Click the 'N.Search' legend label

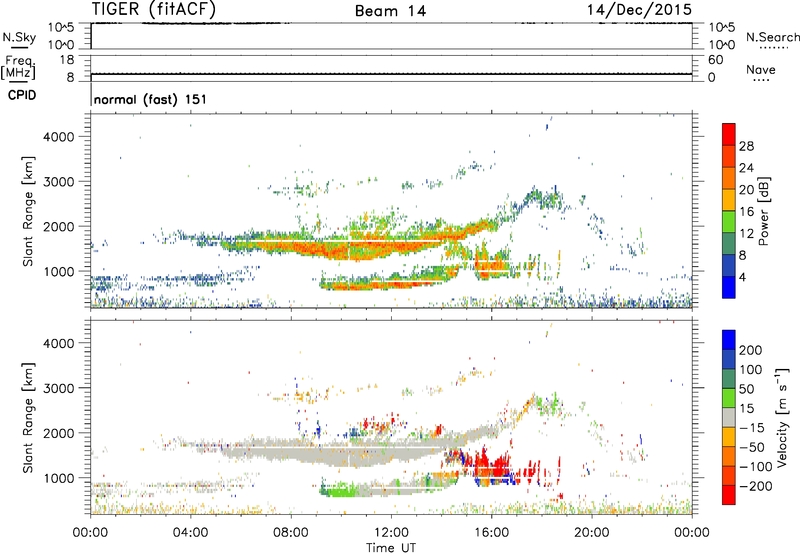[x=772, y=37]
